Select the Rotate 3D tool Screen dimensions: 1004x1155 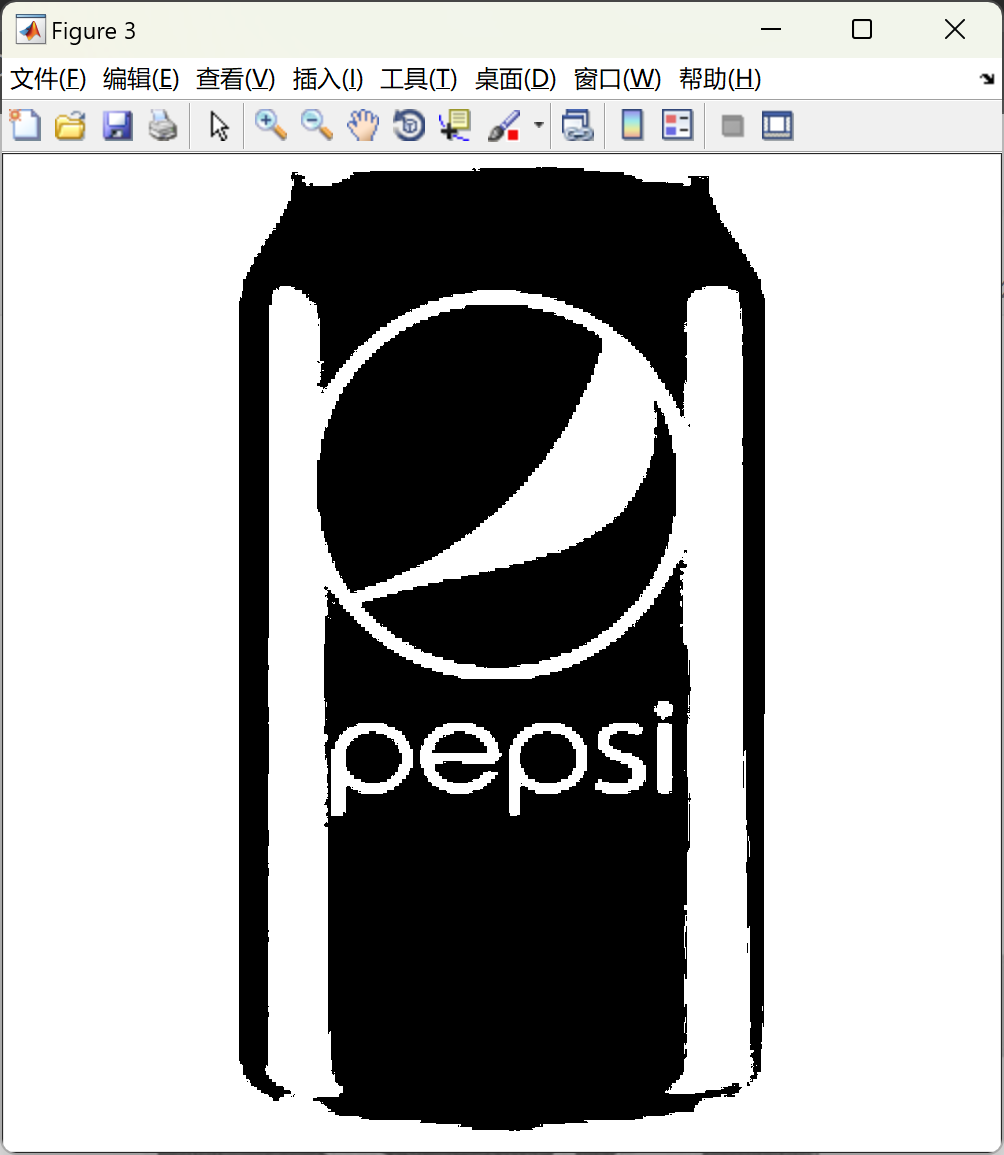pos(409,126)
